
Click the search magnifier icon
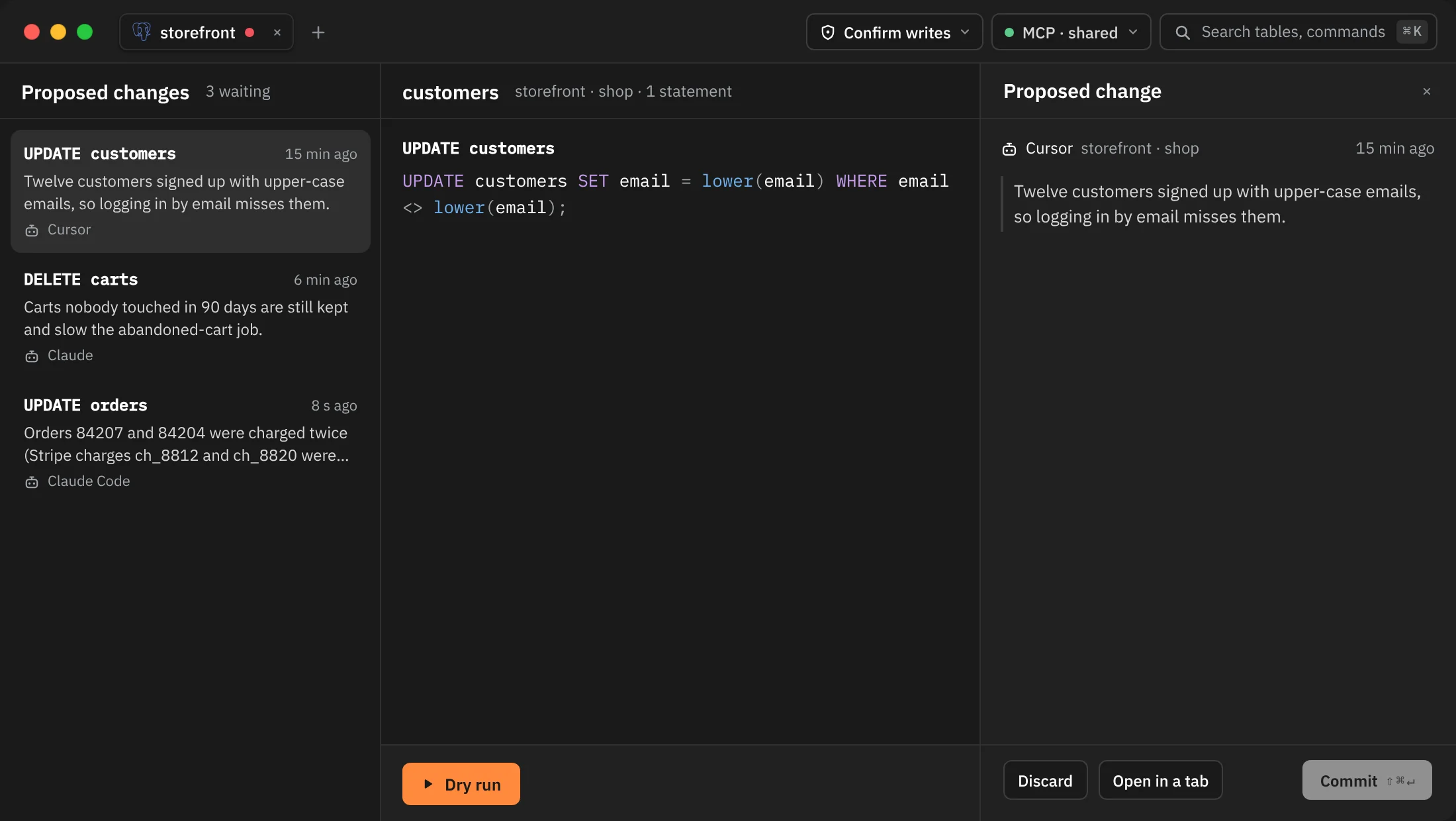(x=1183, y=32)
